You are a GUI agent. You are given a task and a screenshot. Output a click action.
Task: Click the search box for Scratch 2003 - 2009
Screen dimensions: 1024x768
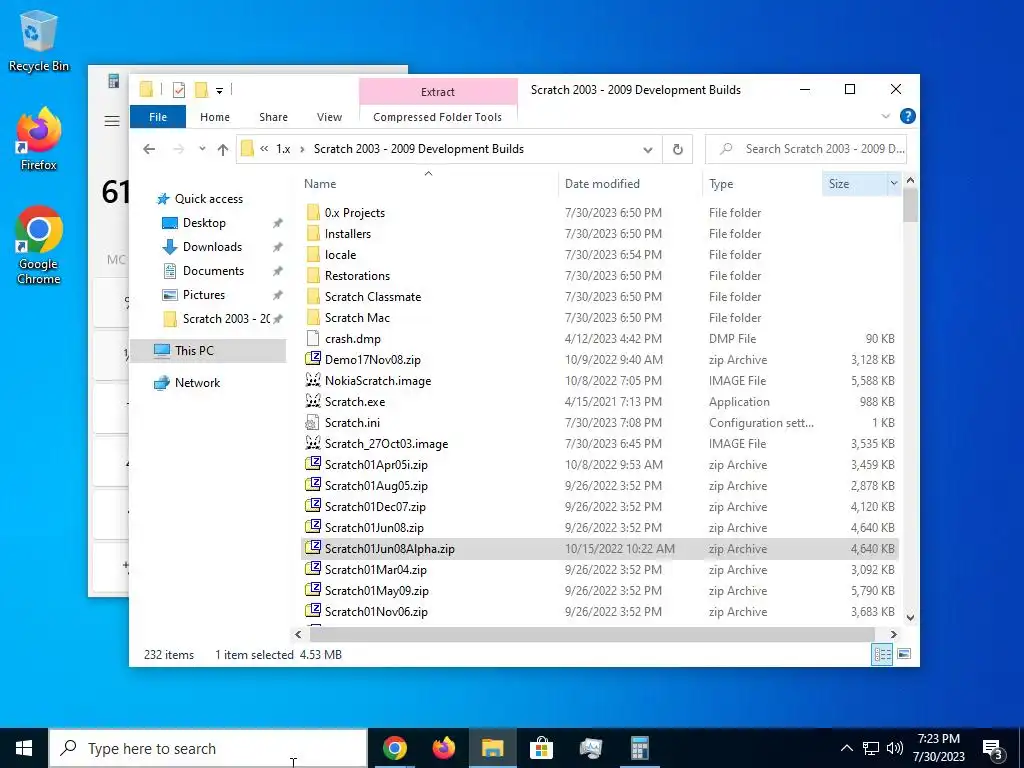click(x=807, y=149)
